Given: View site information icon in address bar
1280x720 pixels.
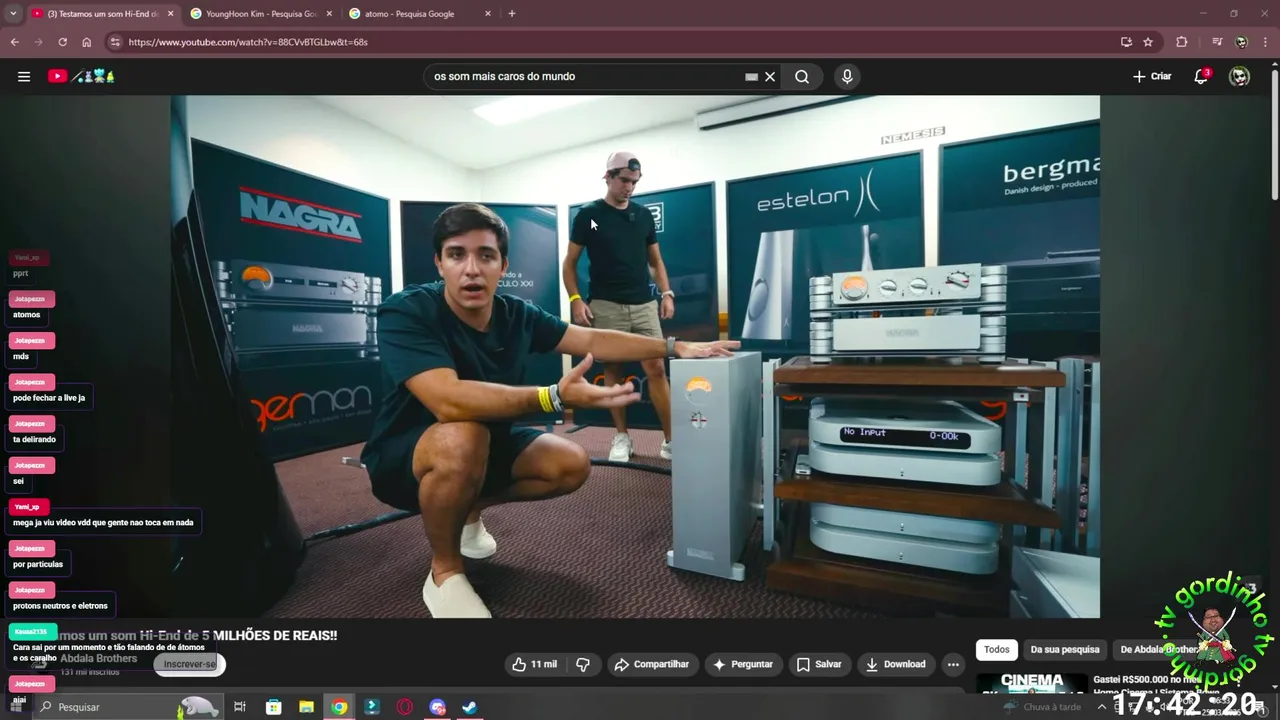Looking at the screenshot, I should tap(115, 42).
